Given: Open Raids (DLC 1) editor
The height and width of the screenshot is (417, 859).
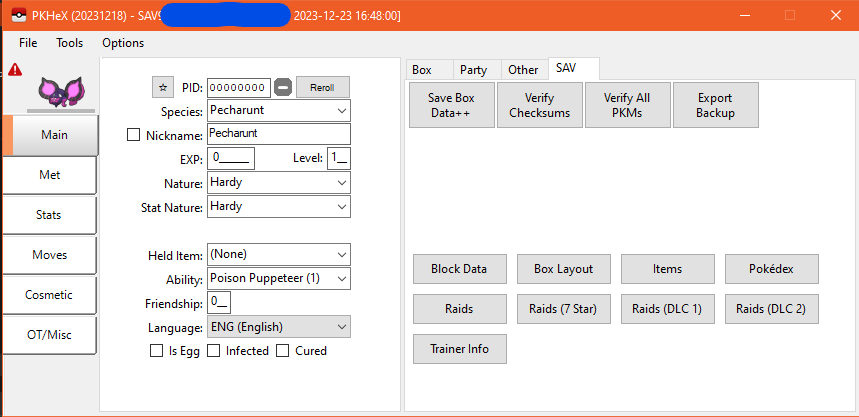Looking at the screenshot, I should pos(668,309).
